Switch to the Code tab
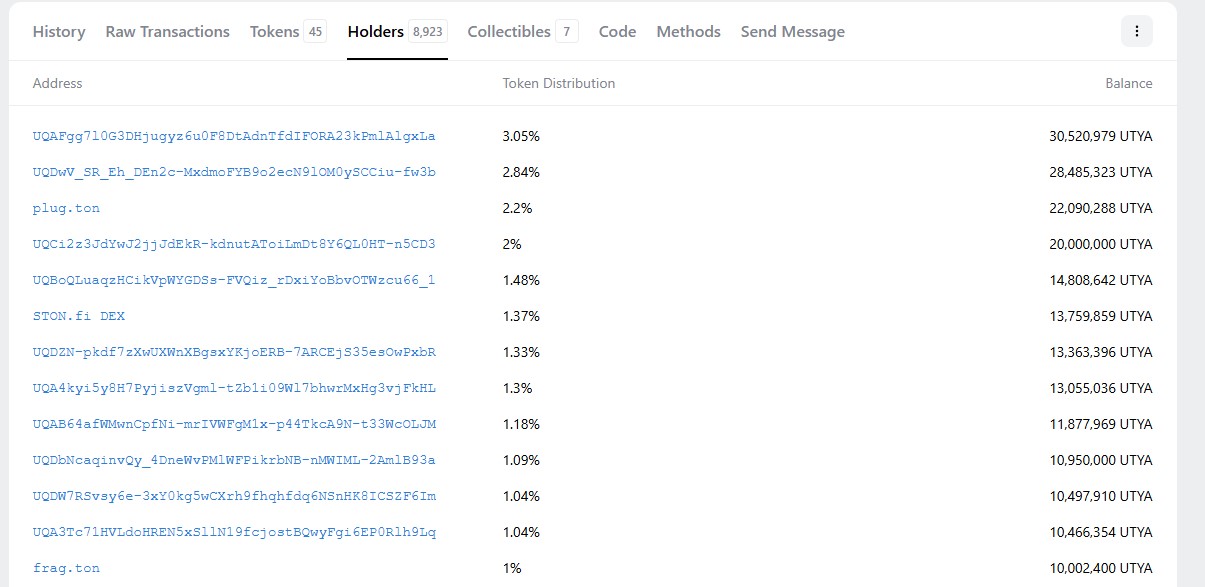This screenshot has width=1205, height=587. pyautogui.click(x=618, y=32)
